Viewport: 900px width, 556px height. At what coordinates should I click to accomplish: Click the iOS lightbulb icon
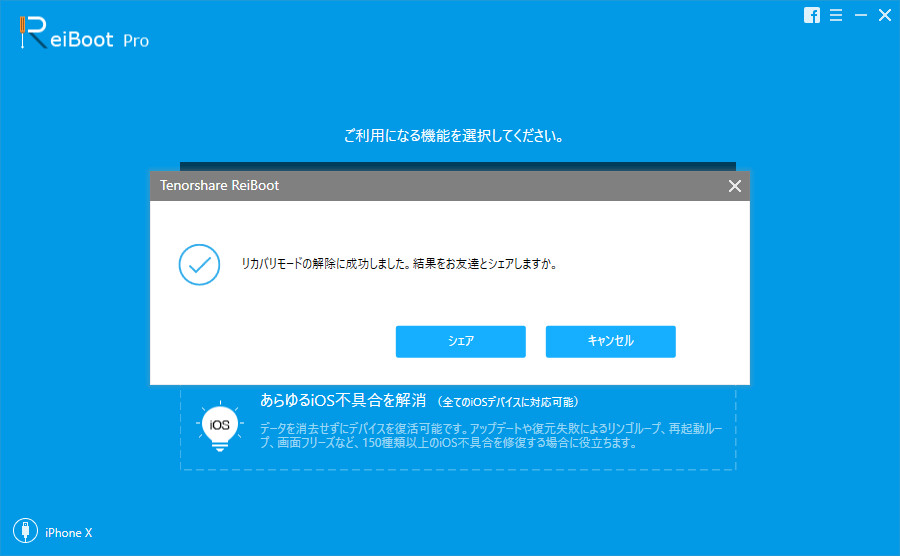pyautogui.click(x=220, y=427)
